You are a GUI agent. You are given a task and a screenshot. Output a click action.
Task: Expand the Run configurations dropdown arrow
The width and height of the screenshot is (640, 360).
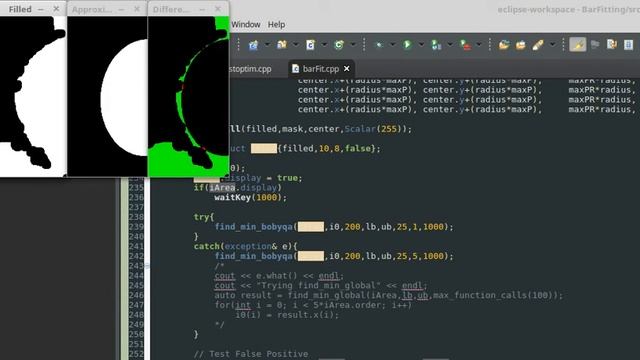click(x=421, y=44)
